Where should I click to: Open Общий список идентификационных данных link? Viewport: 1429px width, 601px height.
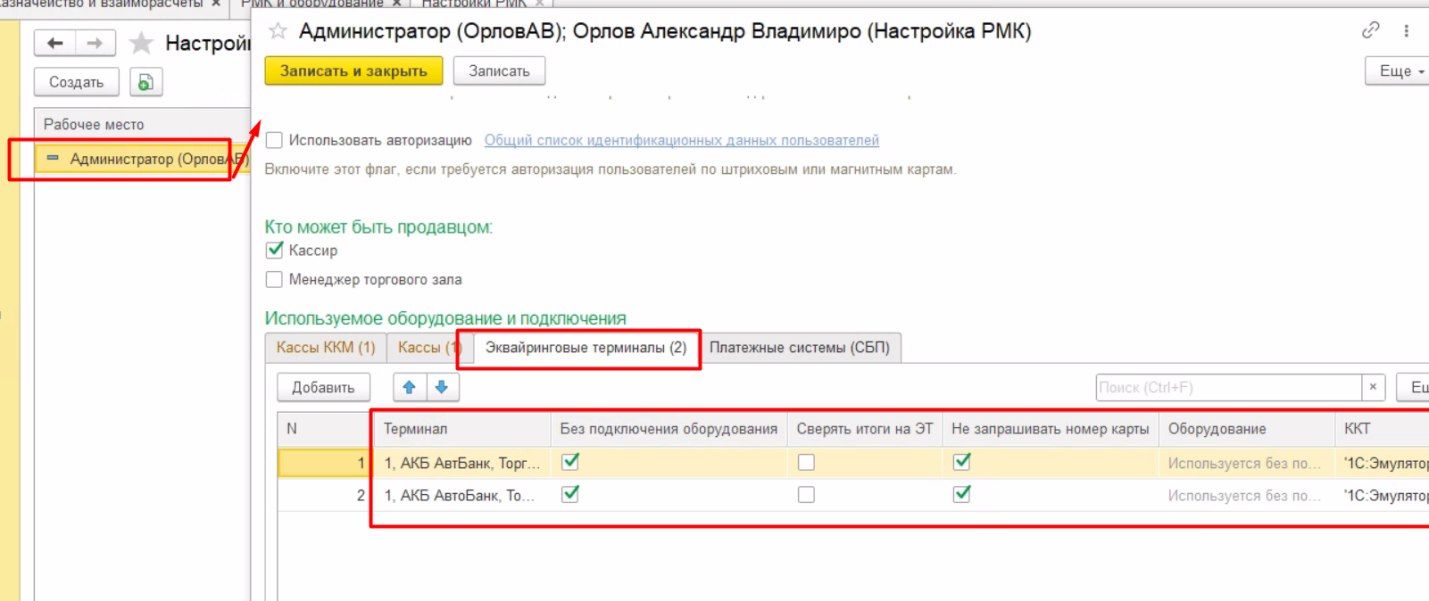681,141
